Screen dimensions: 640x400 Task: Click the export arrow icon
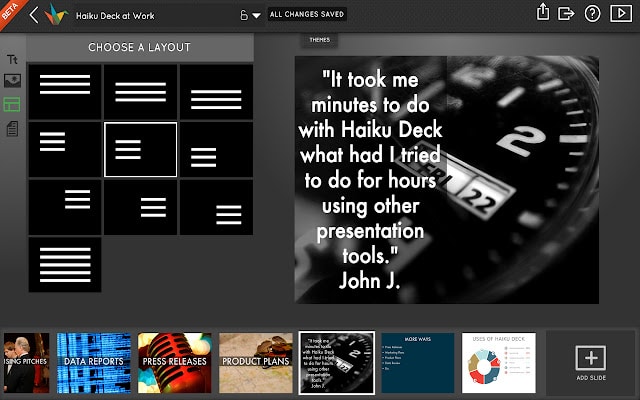(x=566, y=13)
